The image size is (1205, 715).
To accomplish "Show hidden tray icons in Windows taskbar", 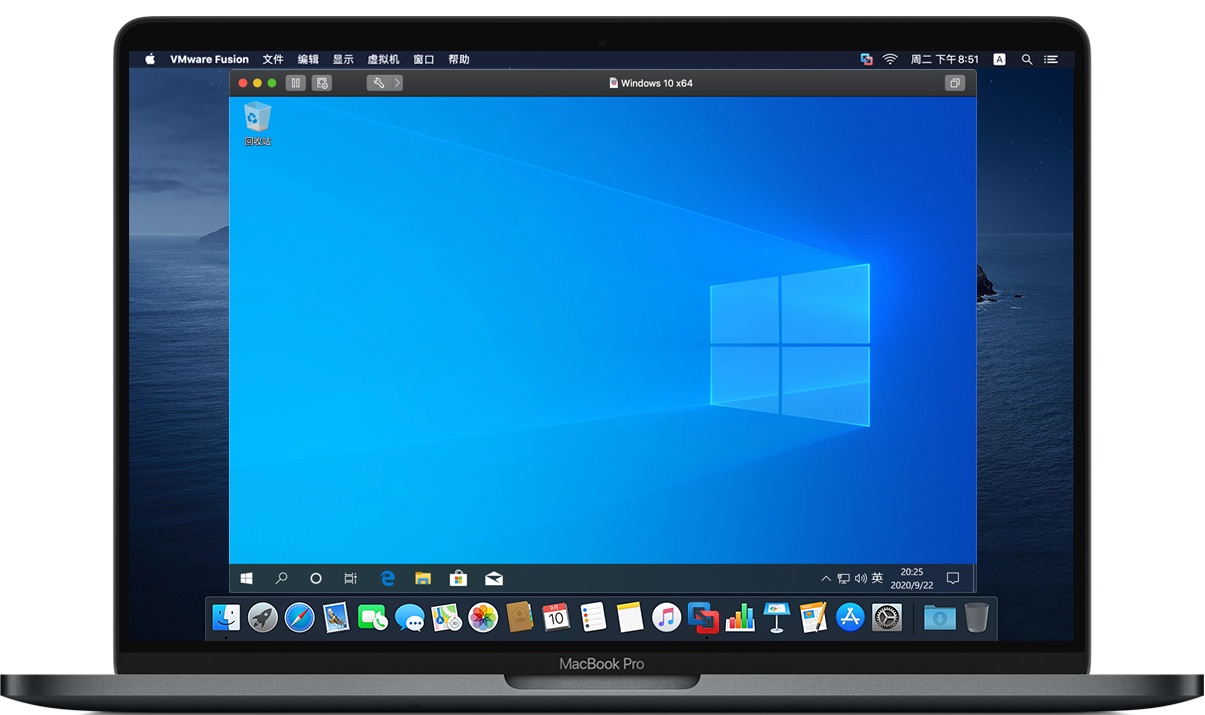I will [825, 578].
